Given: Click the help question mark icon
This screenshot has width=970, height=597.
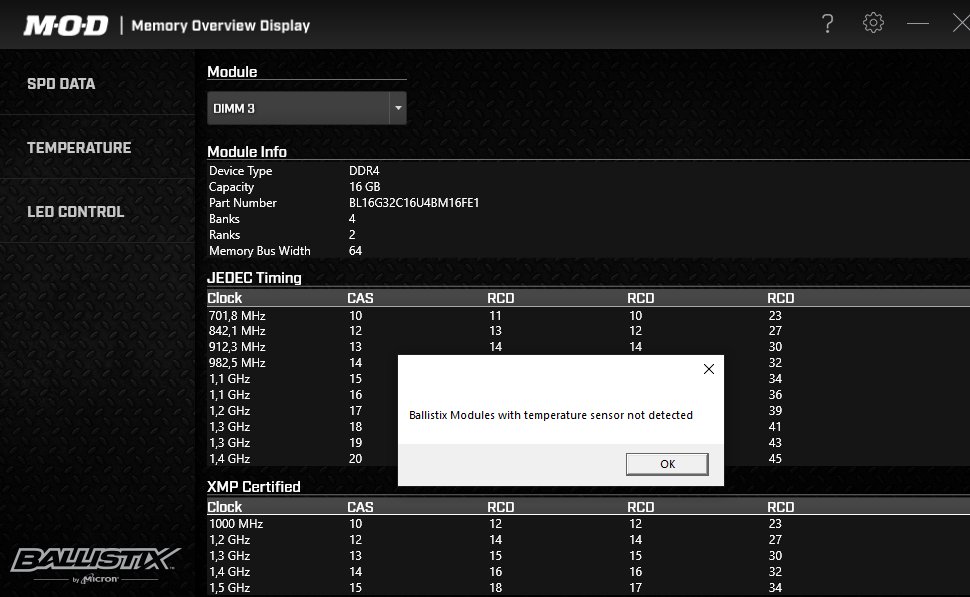Looking at the screenshot, I should coord(827,24).
